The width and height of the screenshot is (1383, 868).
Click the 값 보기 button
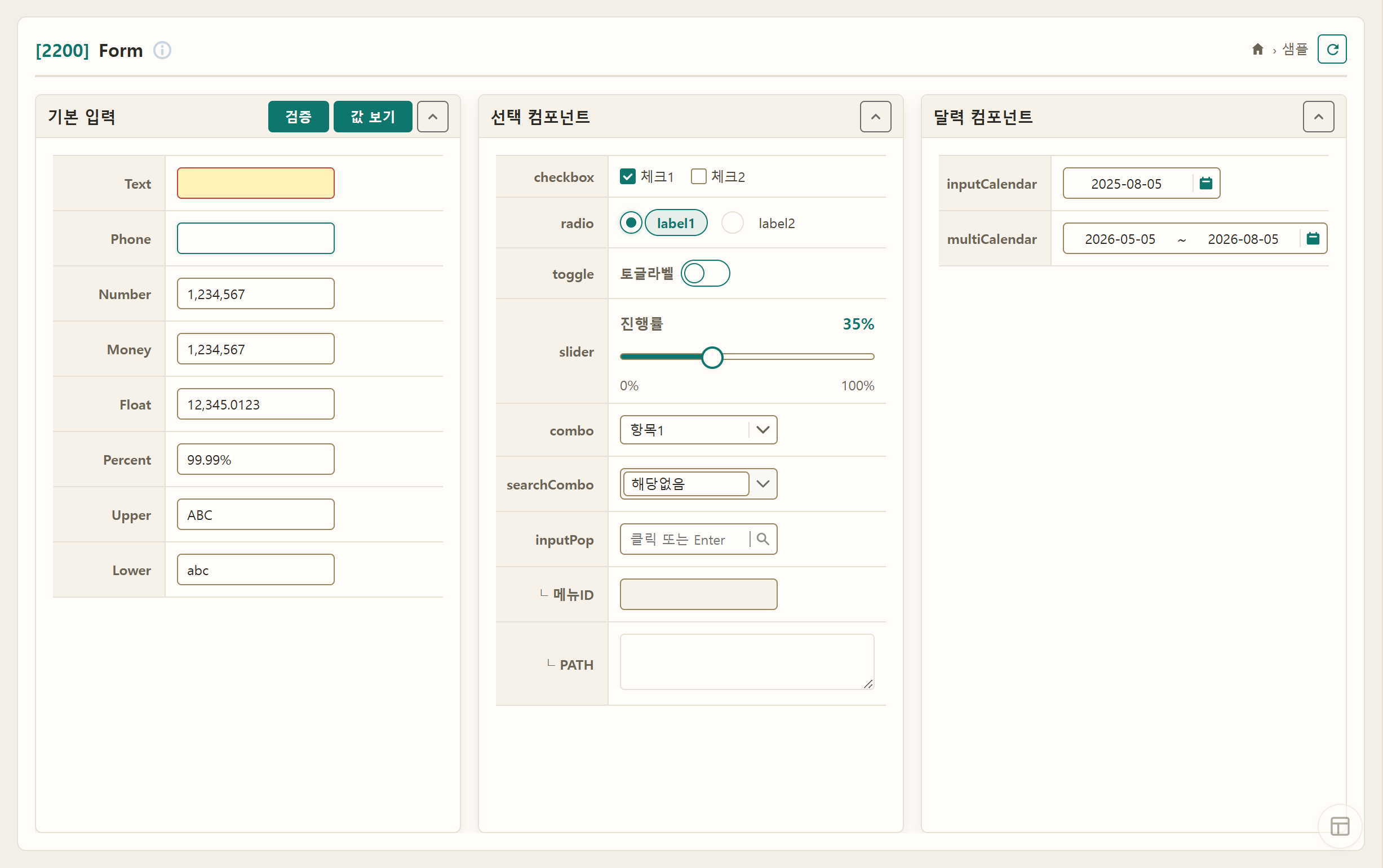[373, 117]
